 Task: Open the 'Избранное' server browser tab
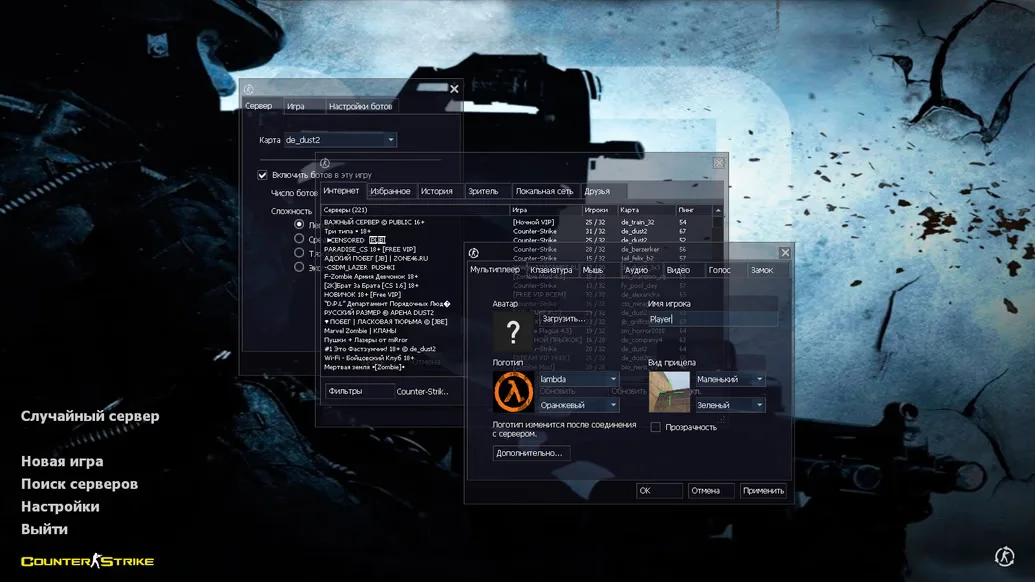pos(390,191)
